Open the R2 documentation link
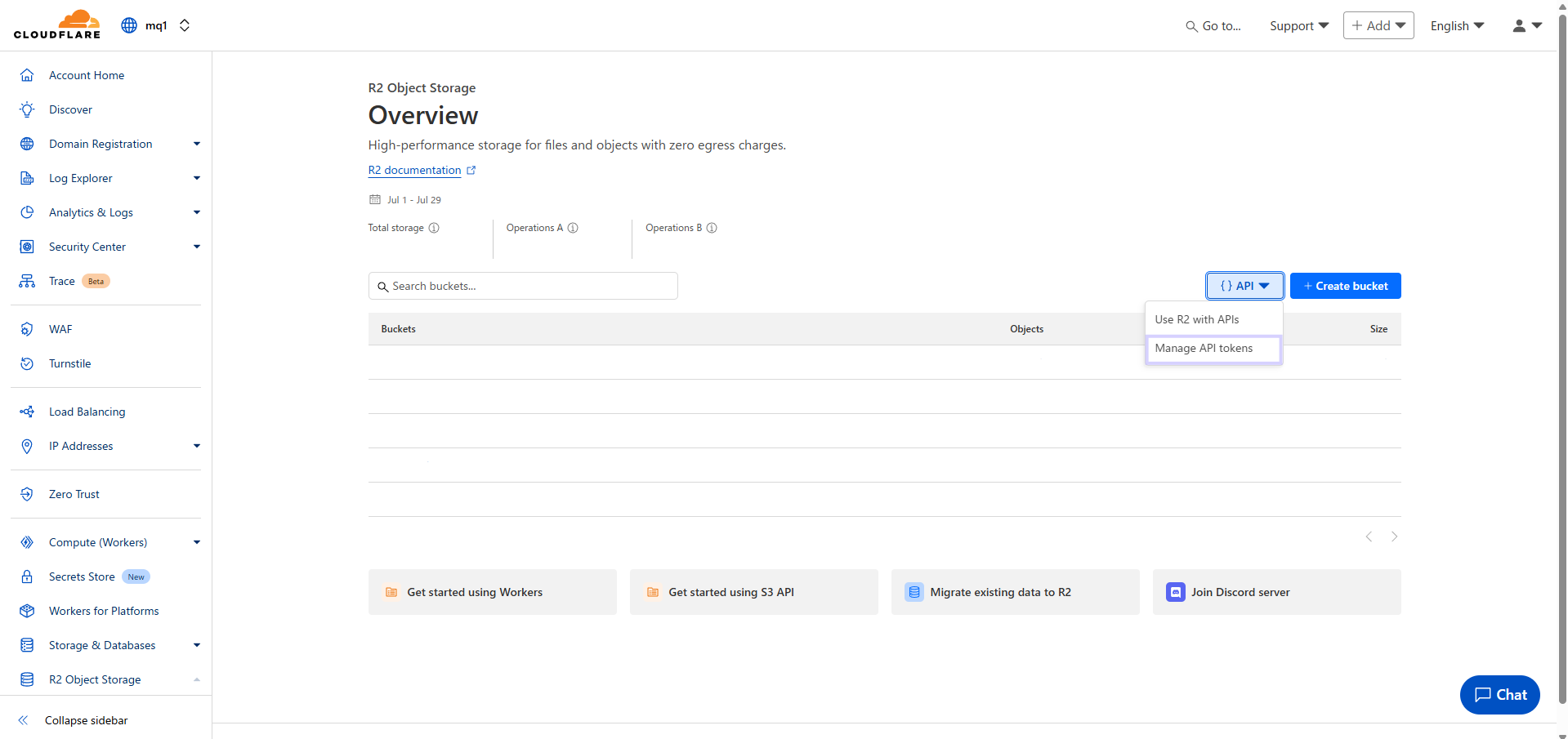Viewport: 1568px width, 739px height. coord(422,170)
